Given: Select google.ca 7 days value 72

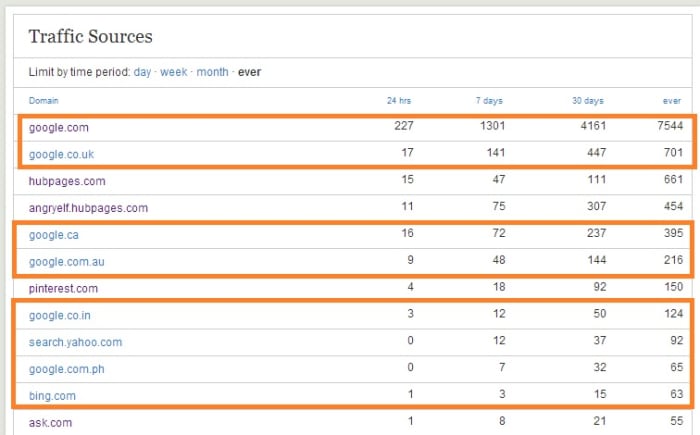Looking at the screenshot, I should (x=499, y=233).
